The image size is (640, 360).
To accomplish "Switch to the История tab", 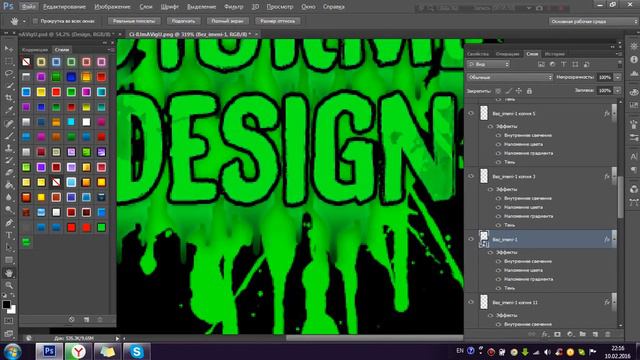I will tap(555, 54).
